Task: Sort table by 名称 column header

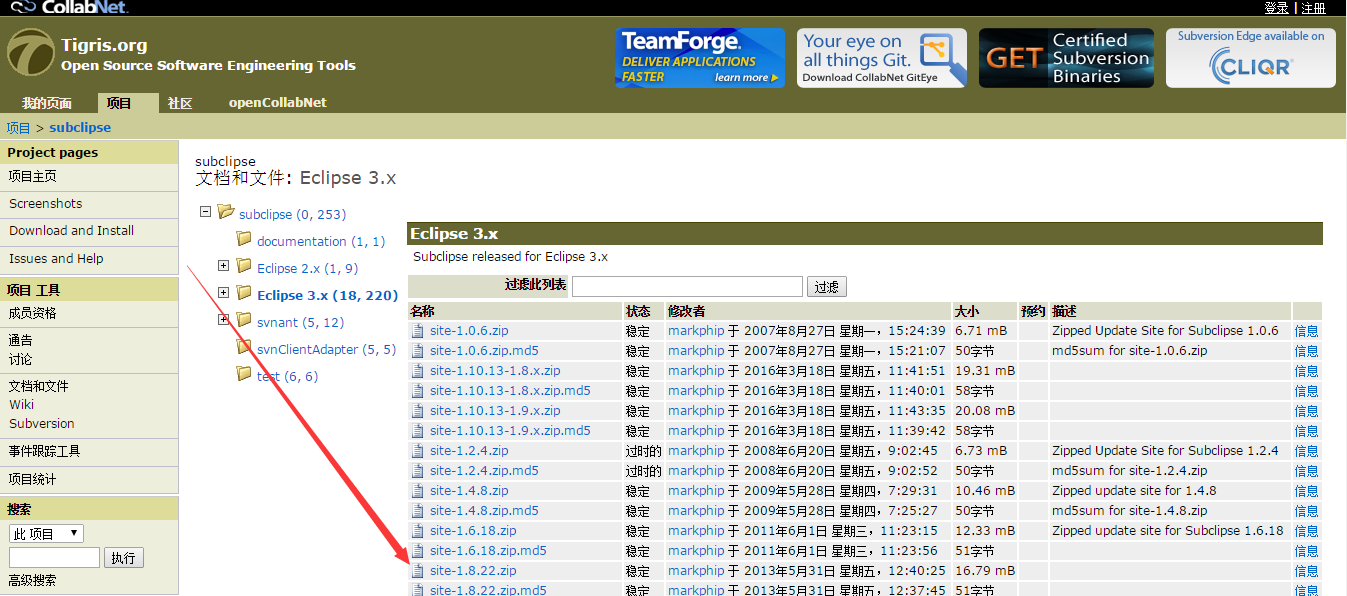Action: click(423, 312)
